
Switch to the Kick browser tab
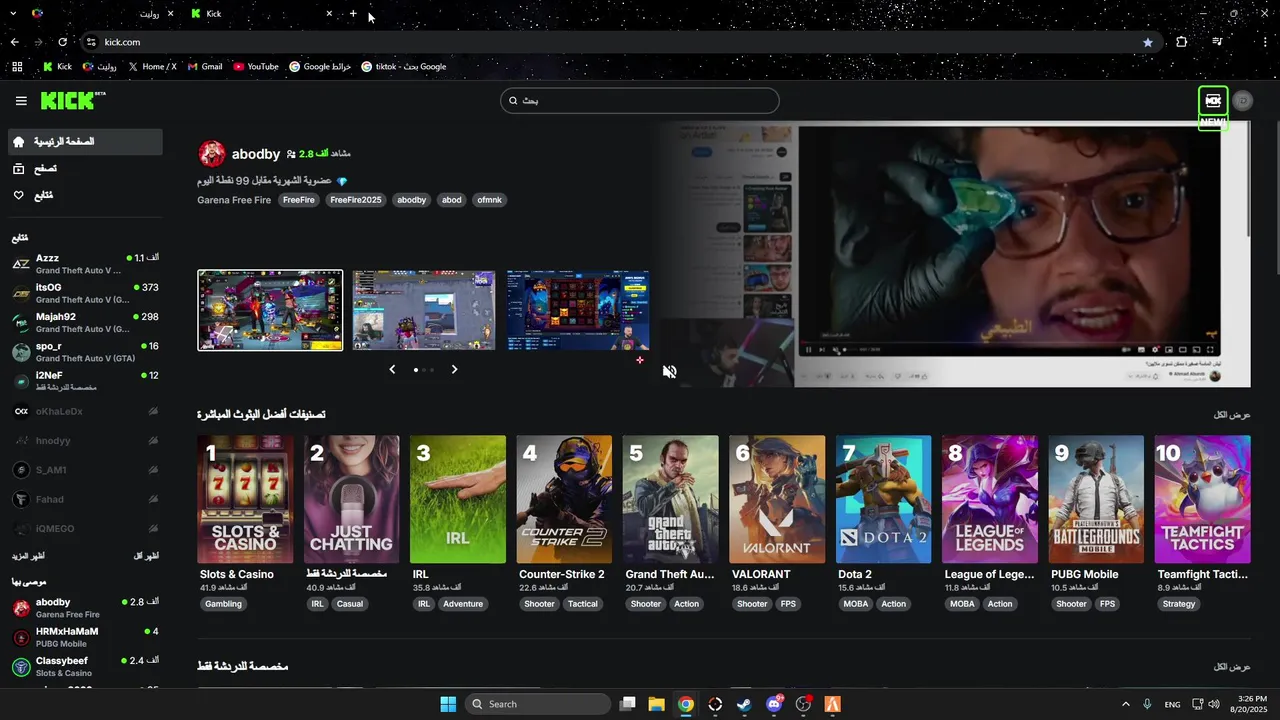pos(262,14)
